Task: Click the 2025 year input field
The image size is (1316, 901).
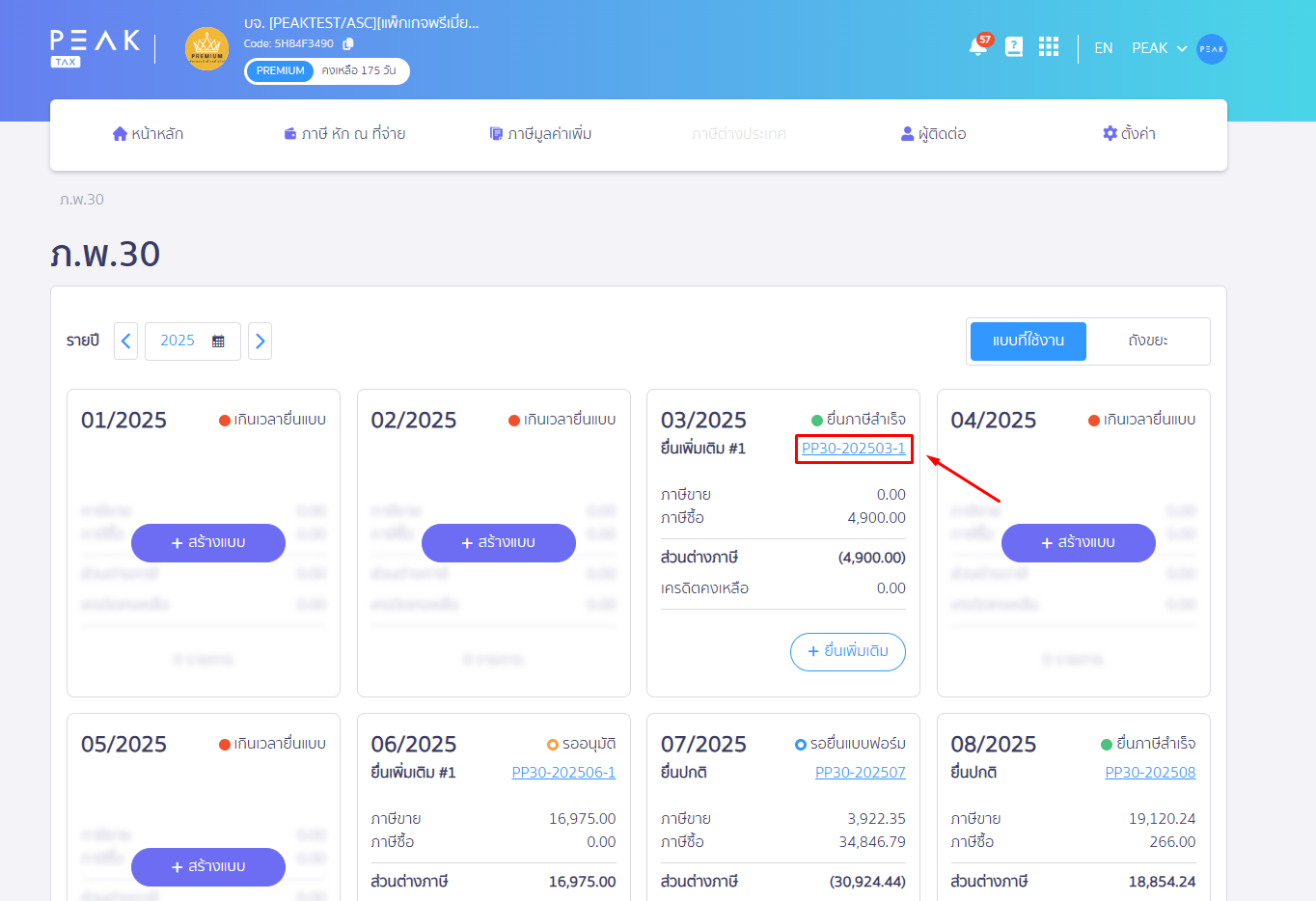Action: pyautogui.click(x=178, y=341)
